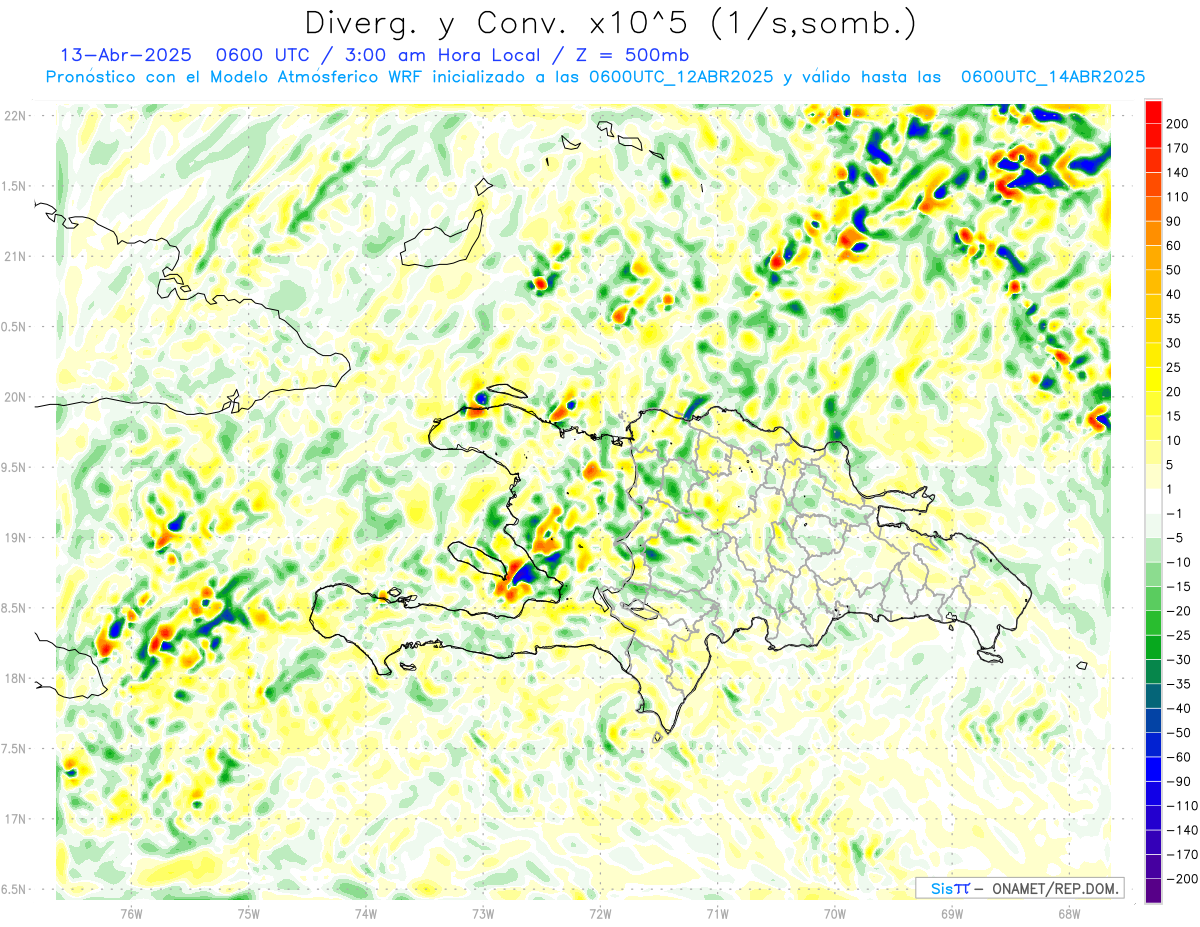Click the 'Sis' logo in credit box

(x=941, y=888)
